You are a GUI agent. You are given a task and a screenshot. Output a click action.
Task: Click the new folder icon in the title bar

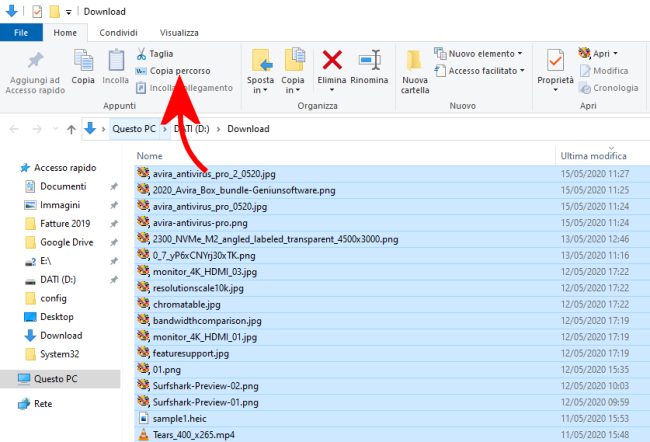click(55, 11)
